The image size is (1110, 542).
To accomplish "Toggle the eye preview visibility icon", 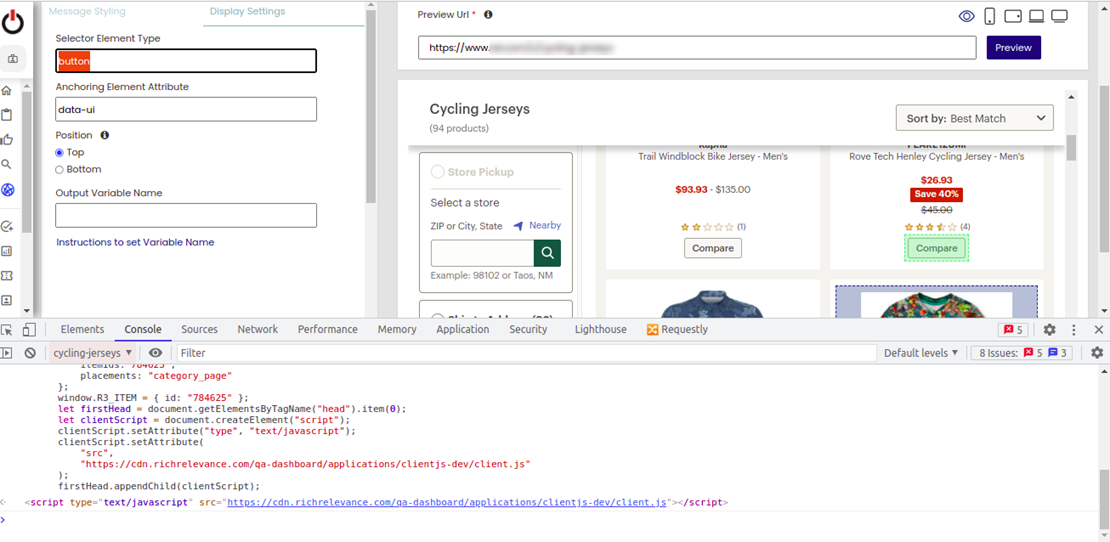I will 966,16.
